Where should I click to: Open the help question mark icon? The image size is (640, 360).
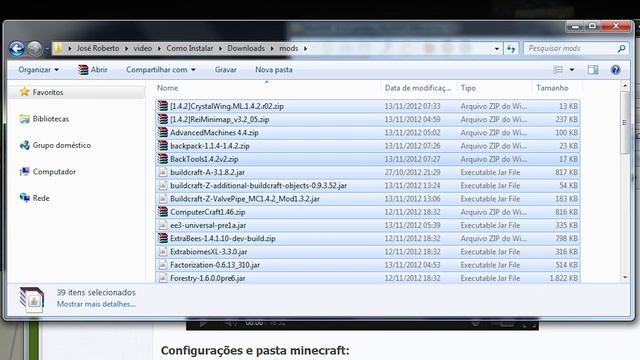coord(616,70)
